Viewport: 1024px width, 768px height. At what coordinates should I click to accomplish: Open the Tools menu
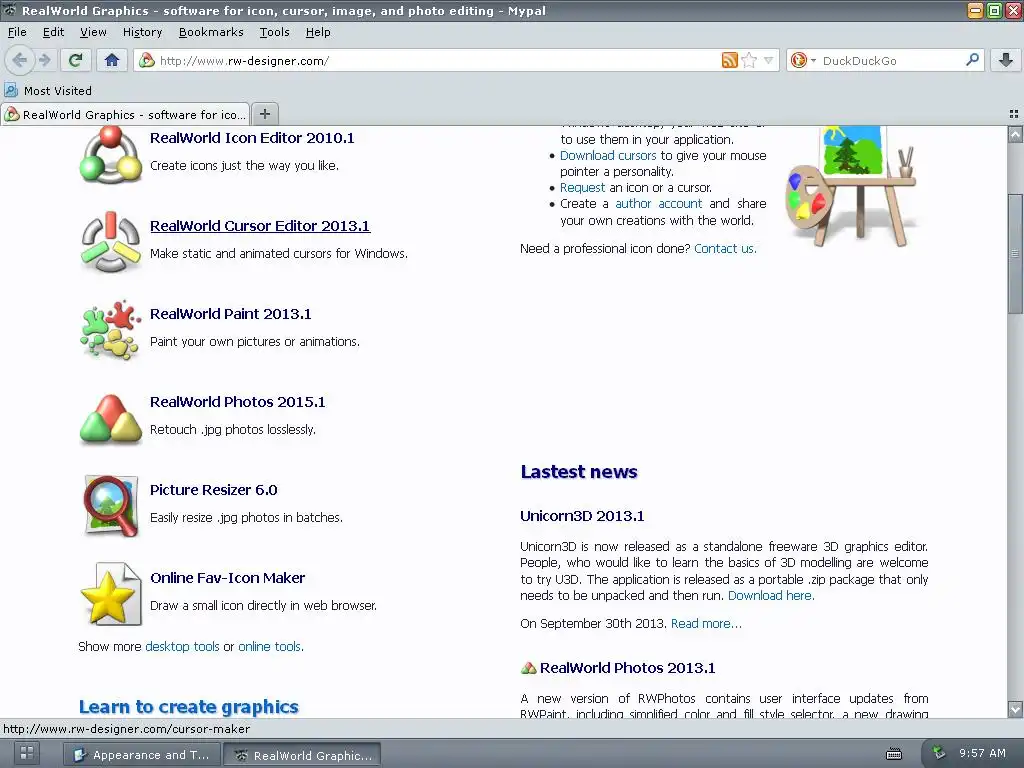tap(274, 32)
